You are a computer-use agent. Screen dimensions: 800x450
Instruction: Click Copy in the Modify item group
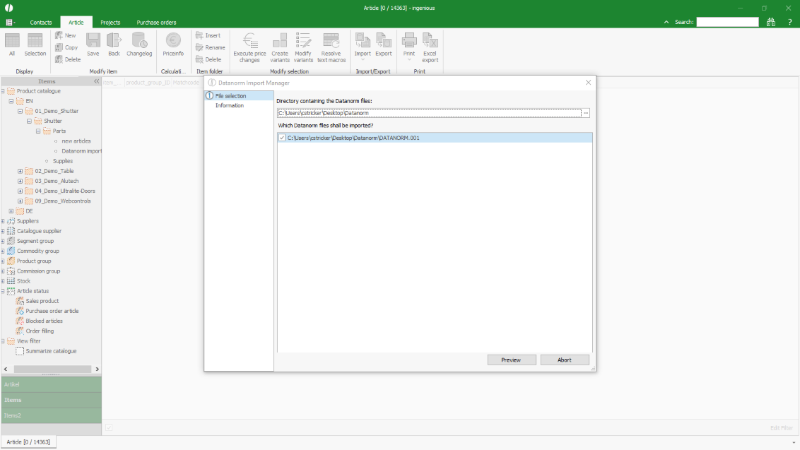click(67, 47)
